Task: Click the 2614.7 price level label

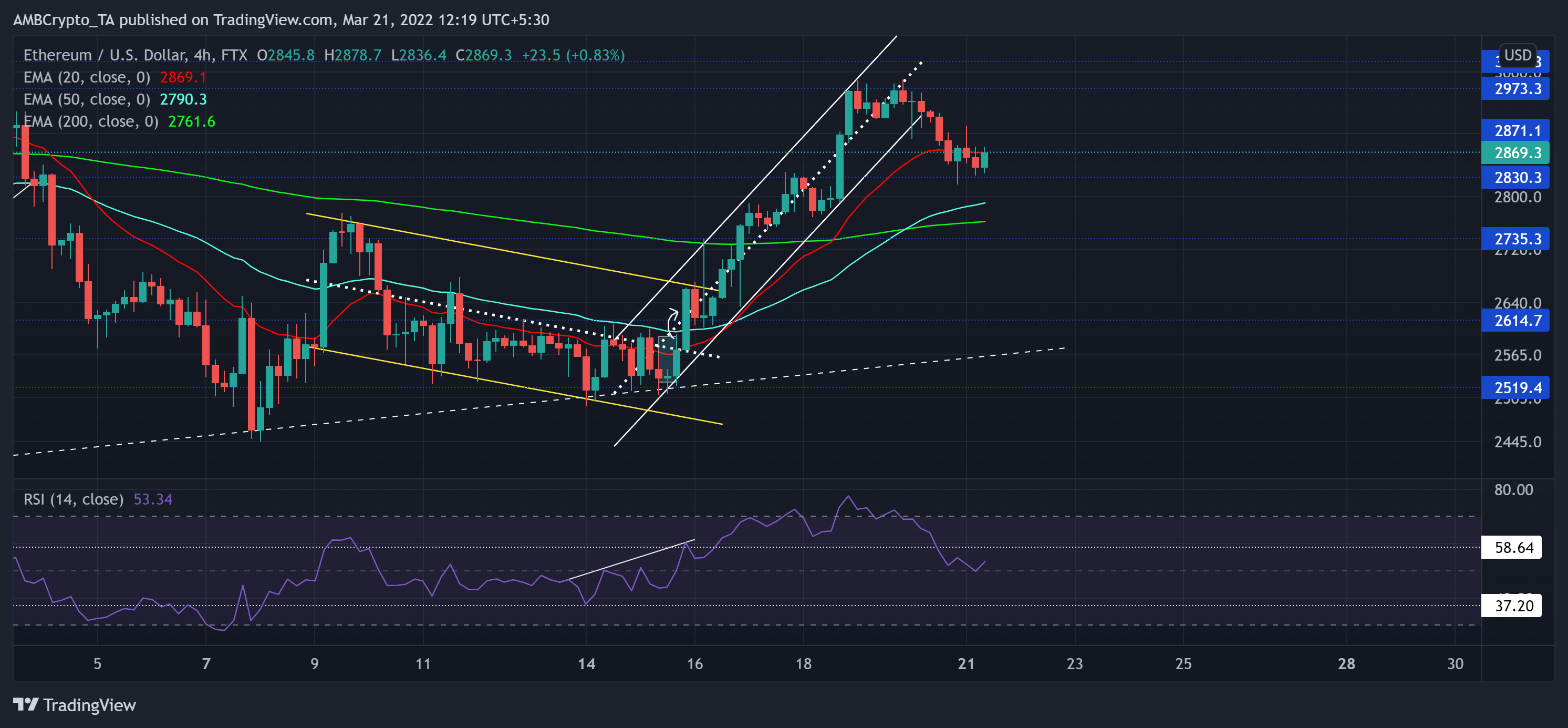Action: click(x=1515, y=321)
